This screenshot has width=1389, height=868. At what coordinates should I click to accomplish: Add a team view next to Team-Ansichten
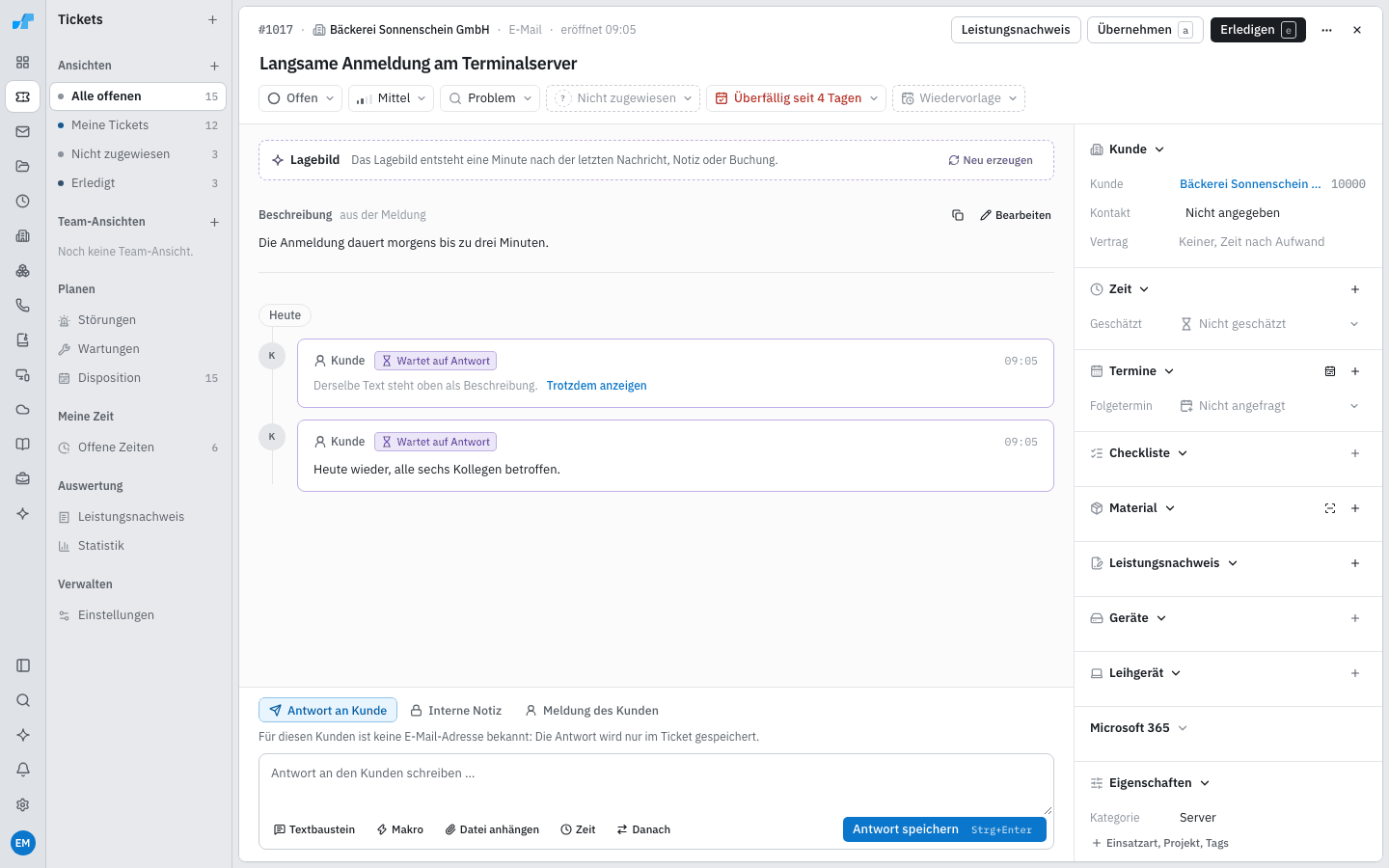coord(214,222)
